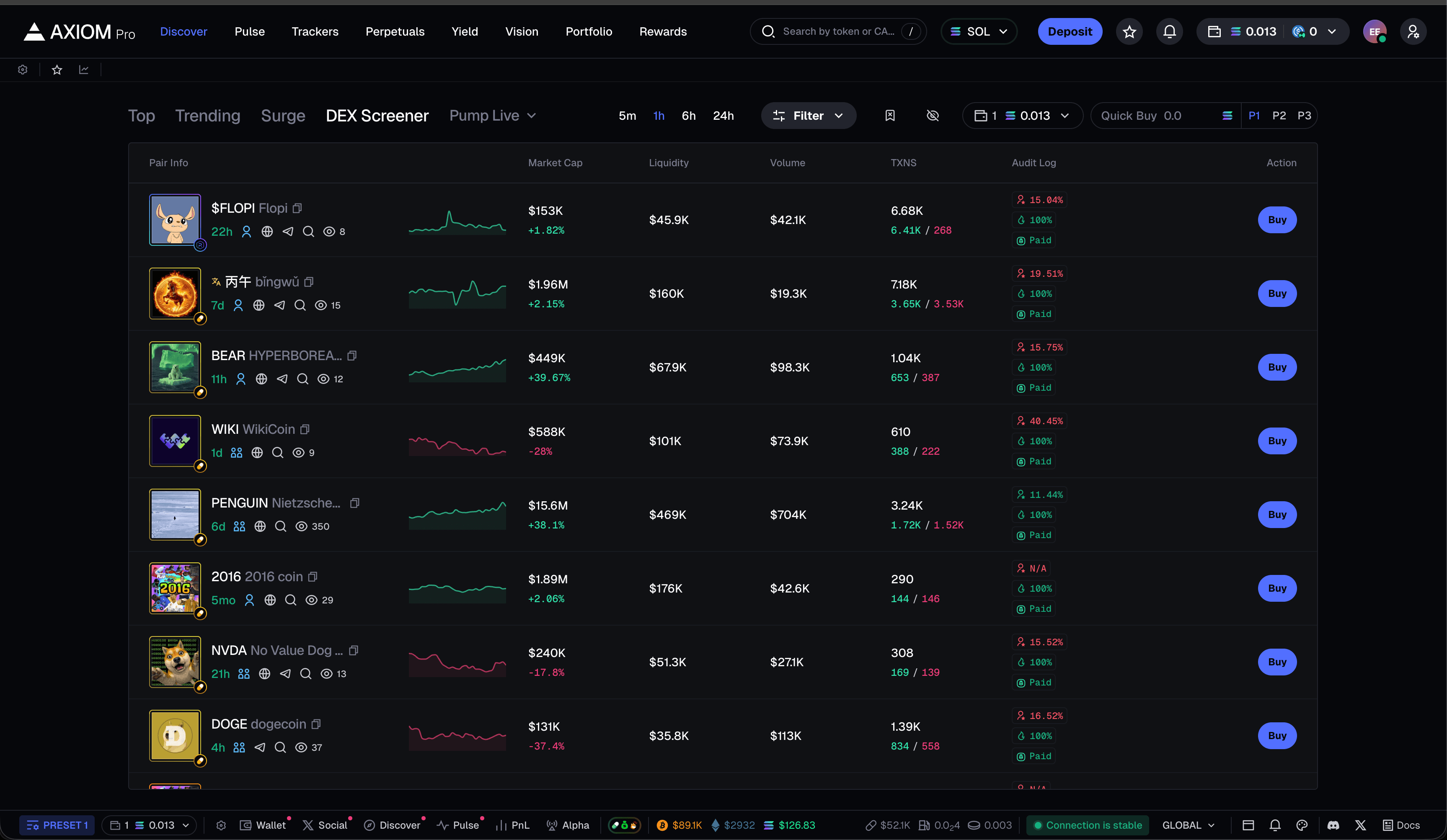
Task: Switch quick buy preset to P2
Action: click(x=1279, y=115)
